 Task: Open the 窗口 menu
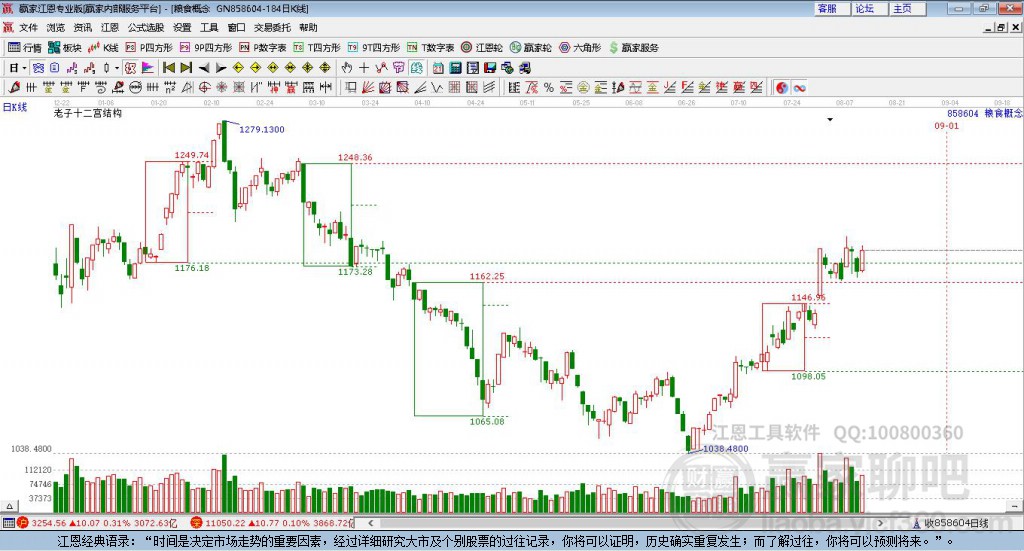click(x=236, y=27)
